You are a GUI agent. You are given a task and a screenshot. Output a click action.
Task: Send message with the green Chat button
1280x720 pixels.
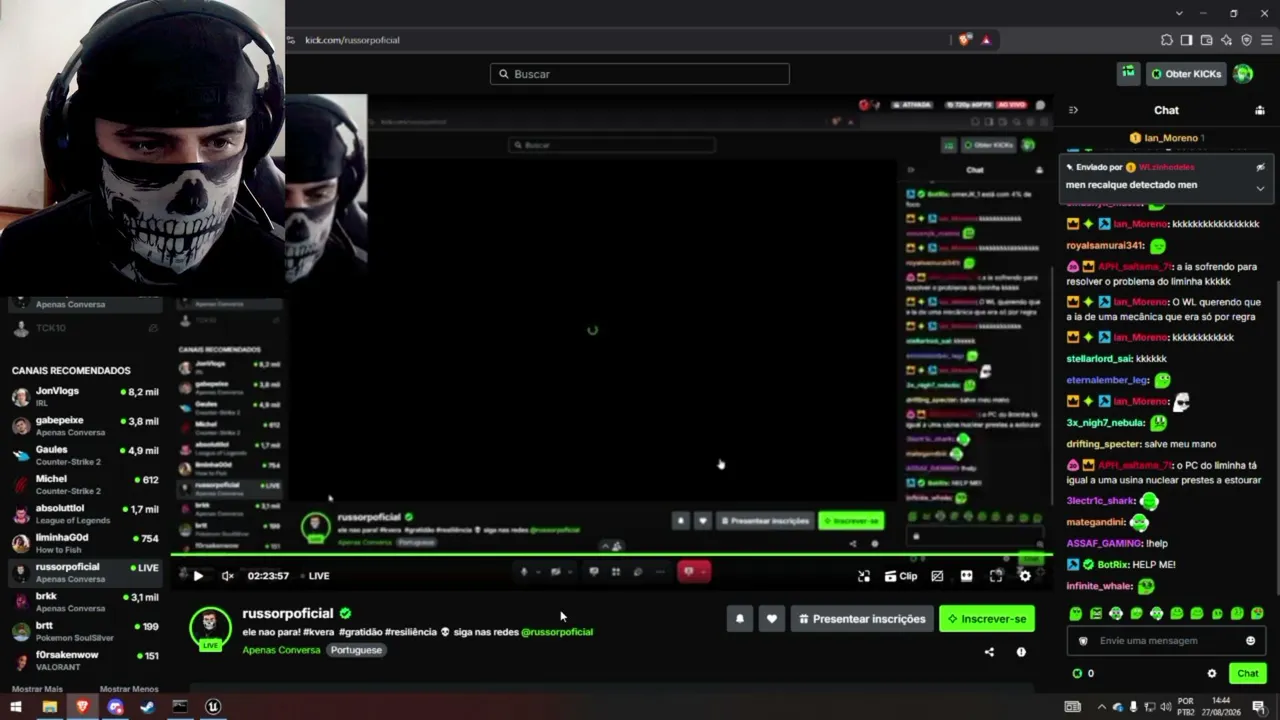click(1247, 674)
